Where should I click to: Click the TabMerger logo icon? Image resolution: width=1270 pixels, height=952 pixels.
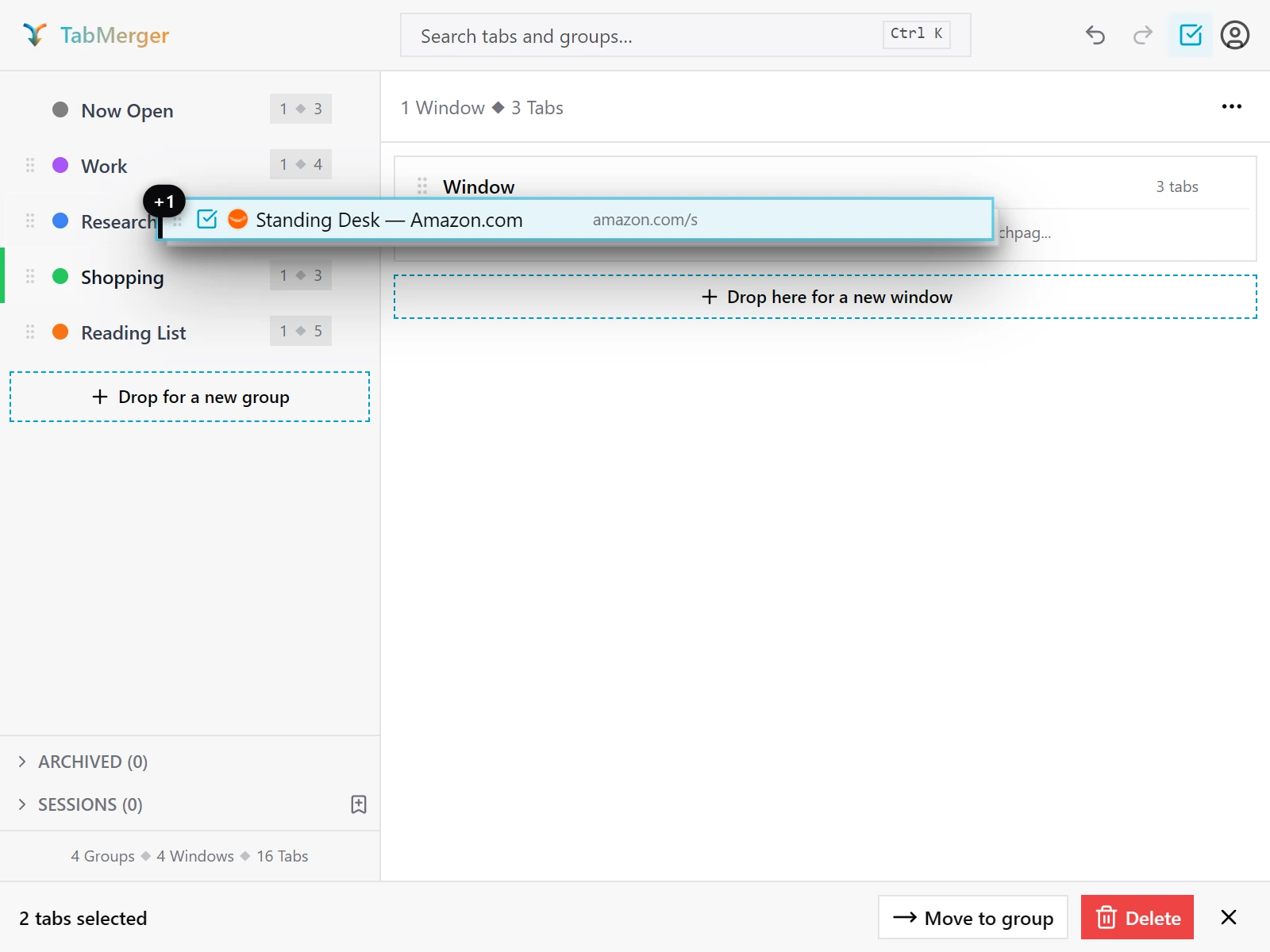coord(35,35)
